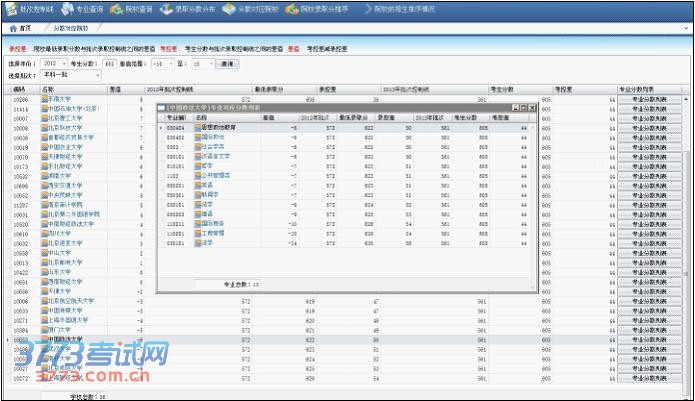Click the icon beside 南开大学 row
695x401 pixels.
(44, 101)
